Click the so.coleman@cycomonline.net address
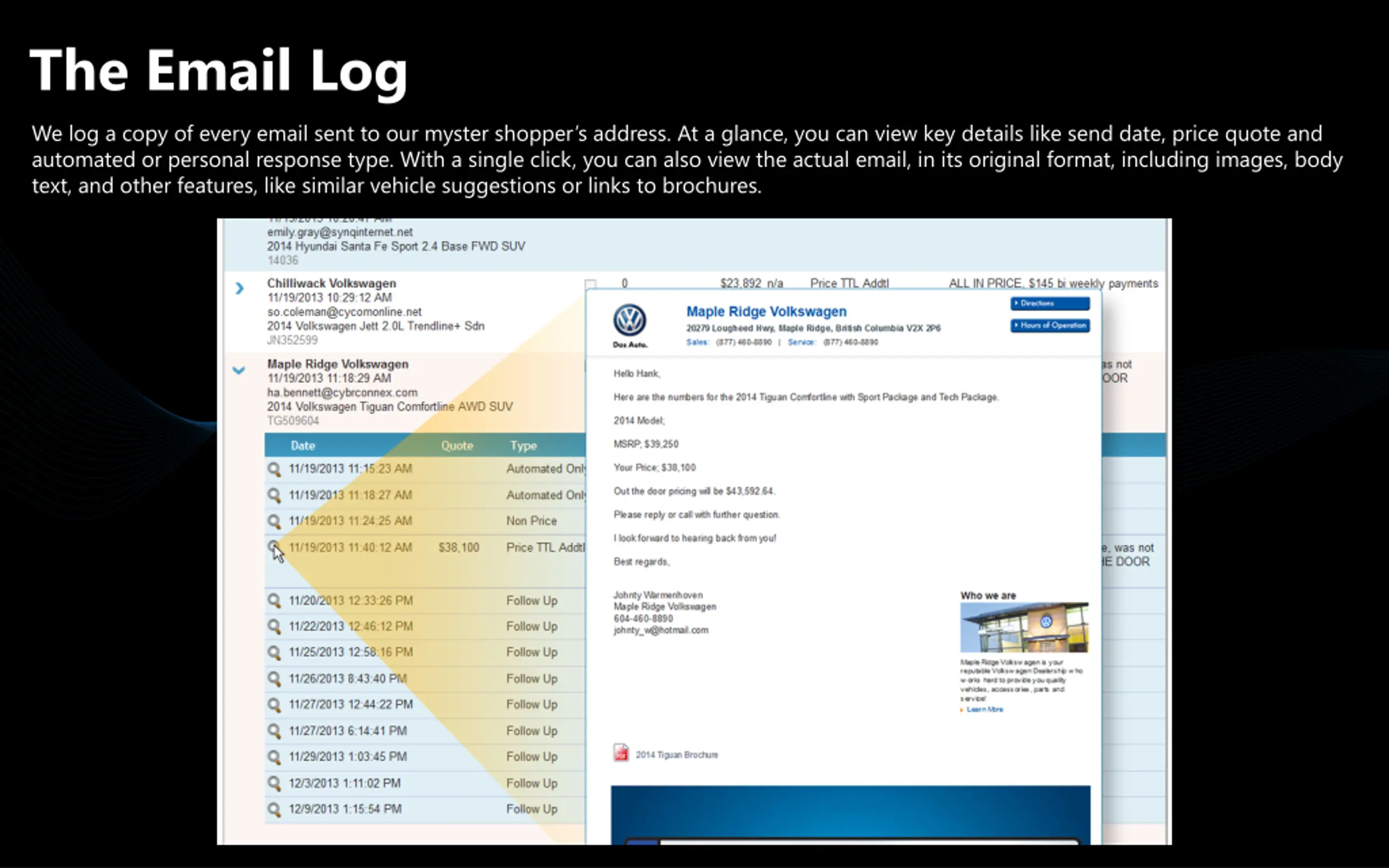 coord(345,312)
